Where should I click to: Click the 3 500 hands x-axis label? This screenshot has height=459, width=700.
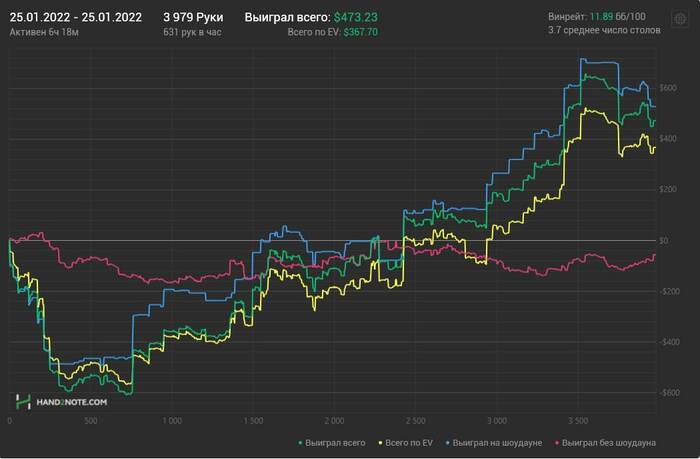point(578,421)
